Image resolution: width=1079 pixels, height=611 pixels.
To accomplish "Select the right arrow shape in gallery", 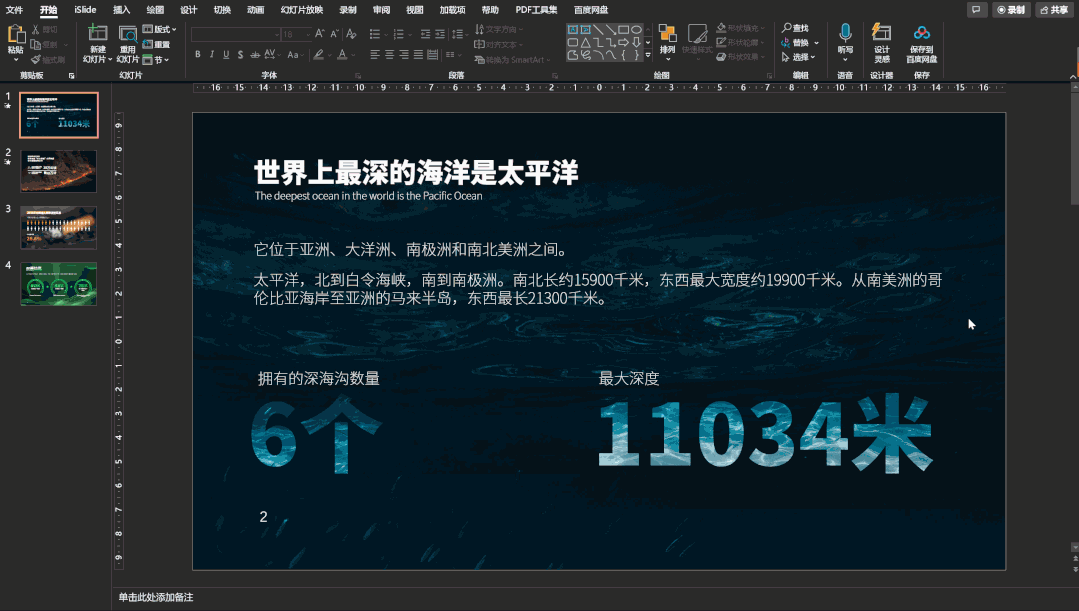I will (623, 43).
